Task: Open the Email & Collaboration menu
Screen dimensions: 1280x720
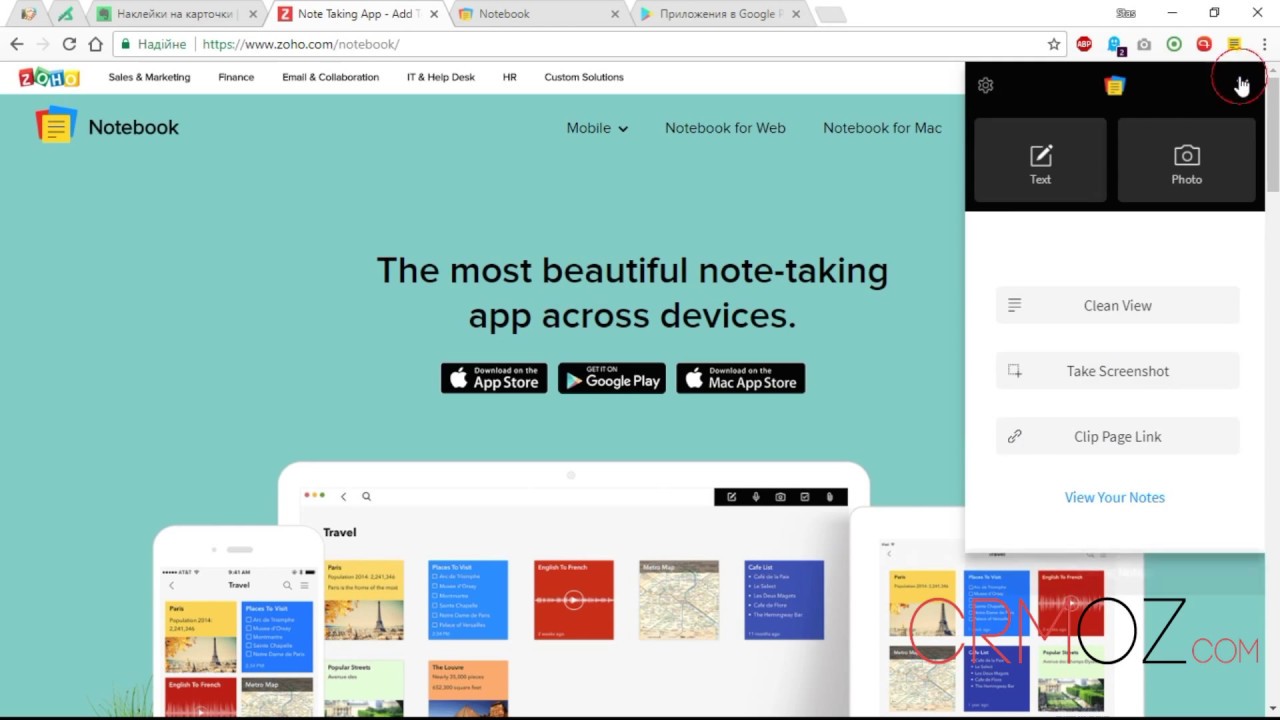Action: (330, 77)
